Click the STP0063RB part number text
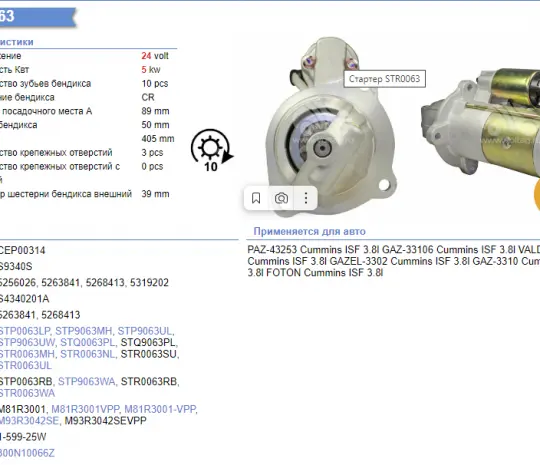 [25, 382]
